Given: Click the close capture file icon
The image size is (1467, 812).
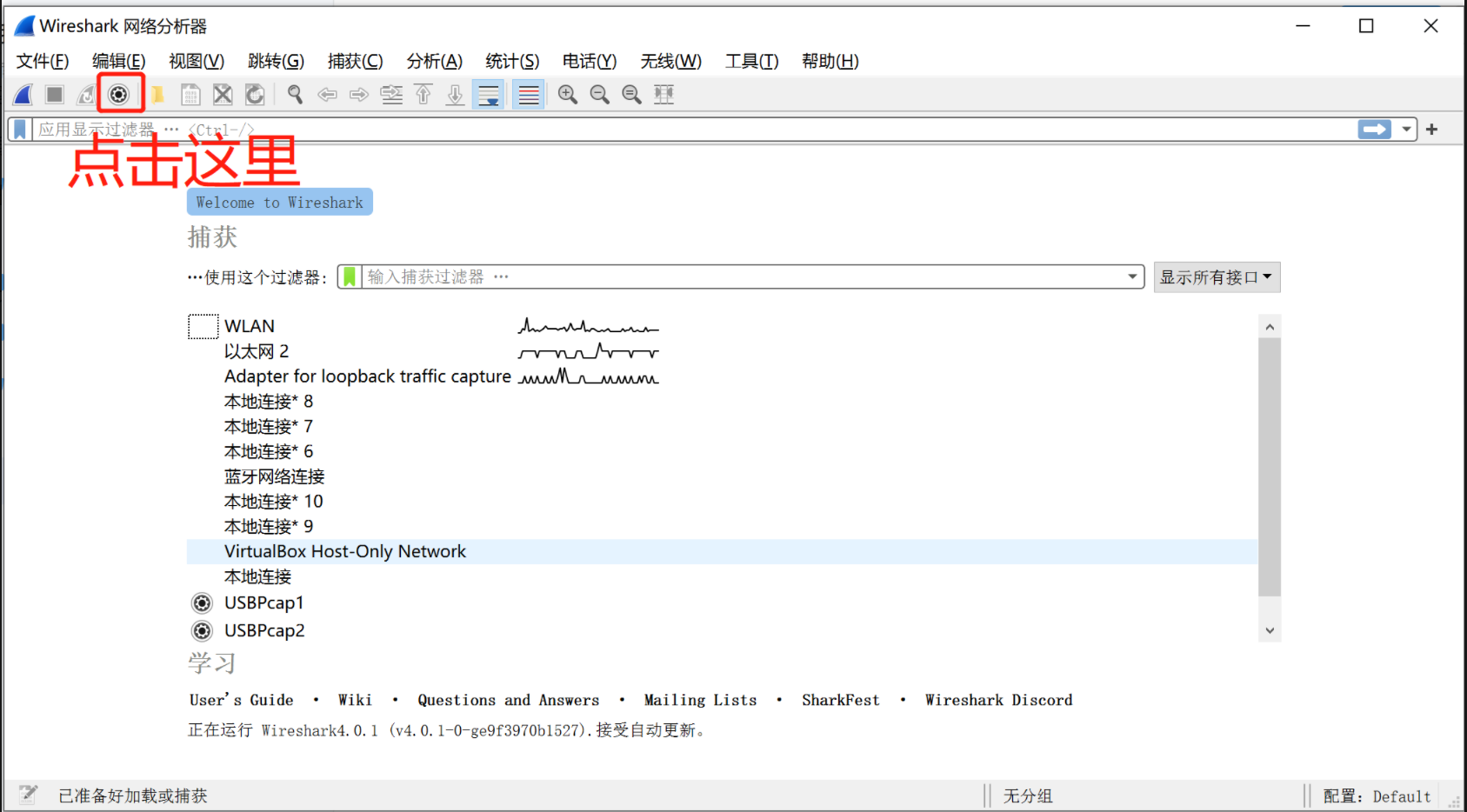Looking at the screenshot, I should [x=223, y=94].
